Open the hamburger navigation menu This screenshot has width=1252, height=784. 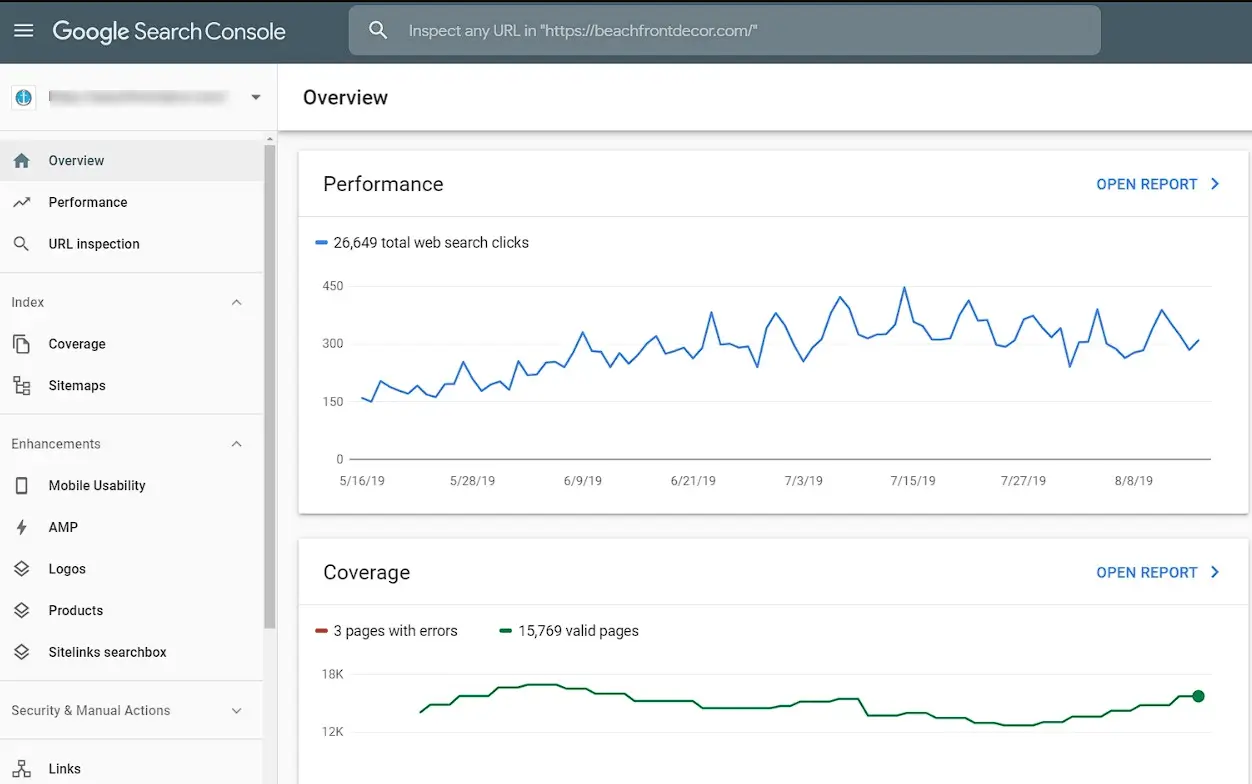point(24,31)
